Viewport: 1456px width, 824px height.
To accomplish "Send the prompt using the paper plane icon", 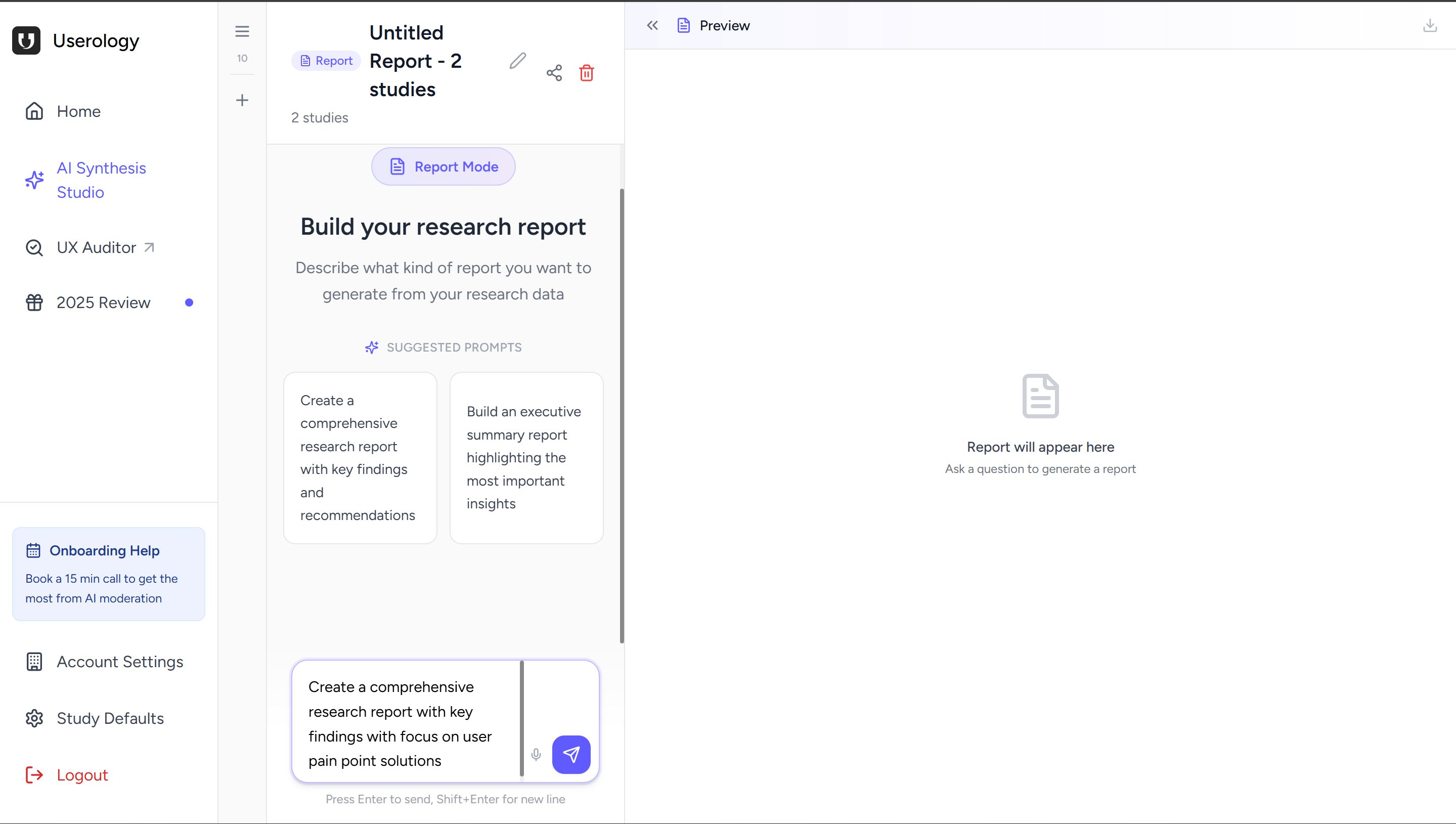I will (x=571, y=754).
